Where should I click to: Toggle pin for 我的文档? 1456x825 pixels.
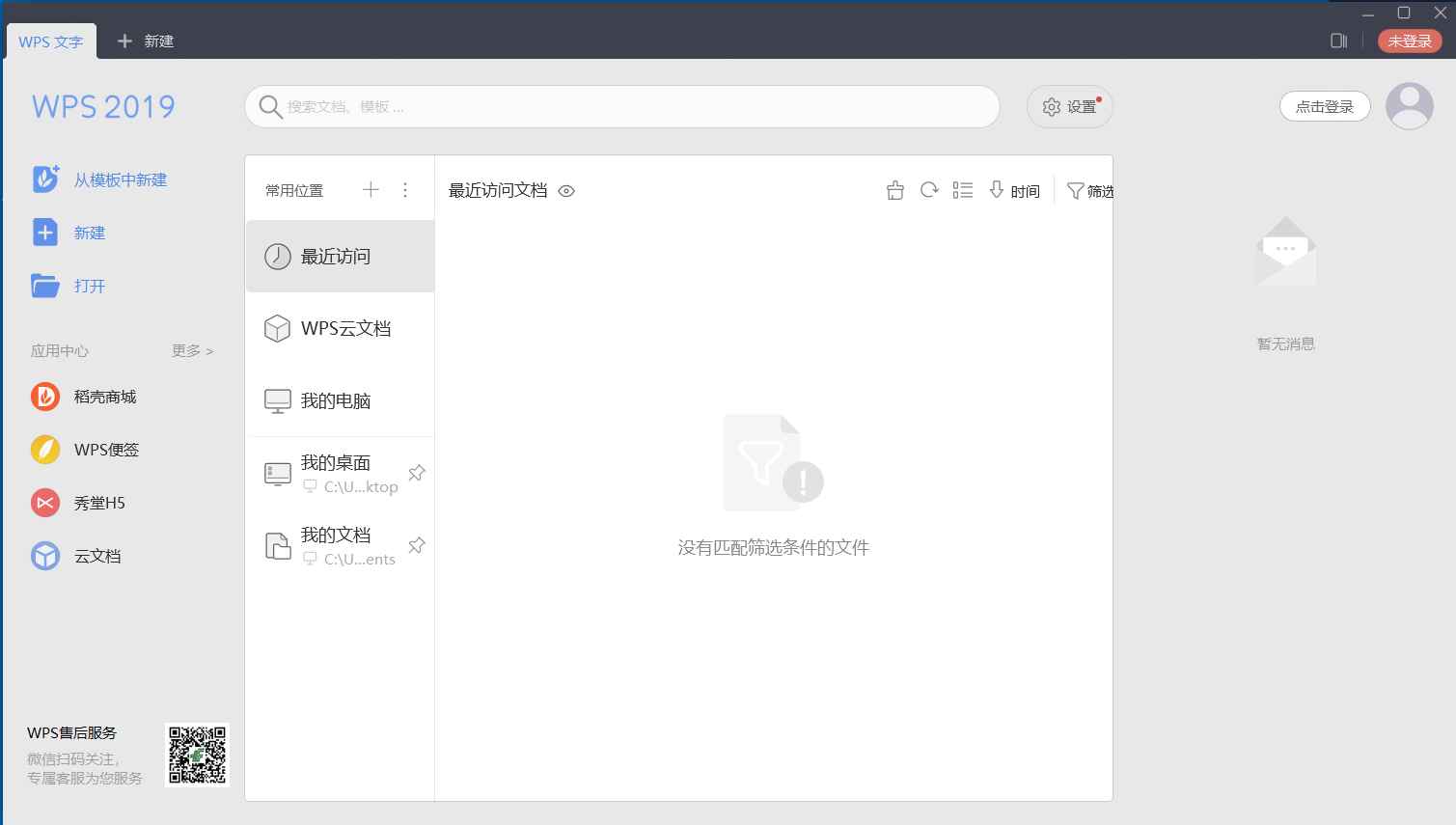tap(417, 545)
